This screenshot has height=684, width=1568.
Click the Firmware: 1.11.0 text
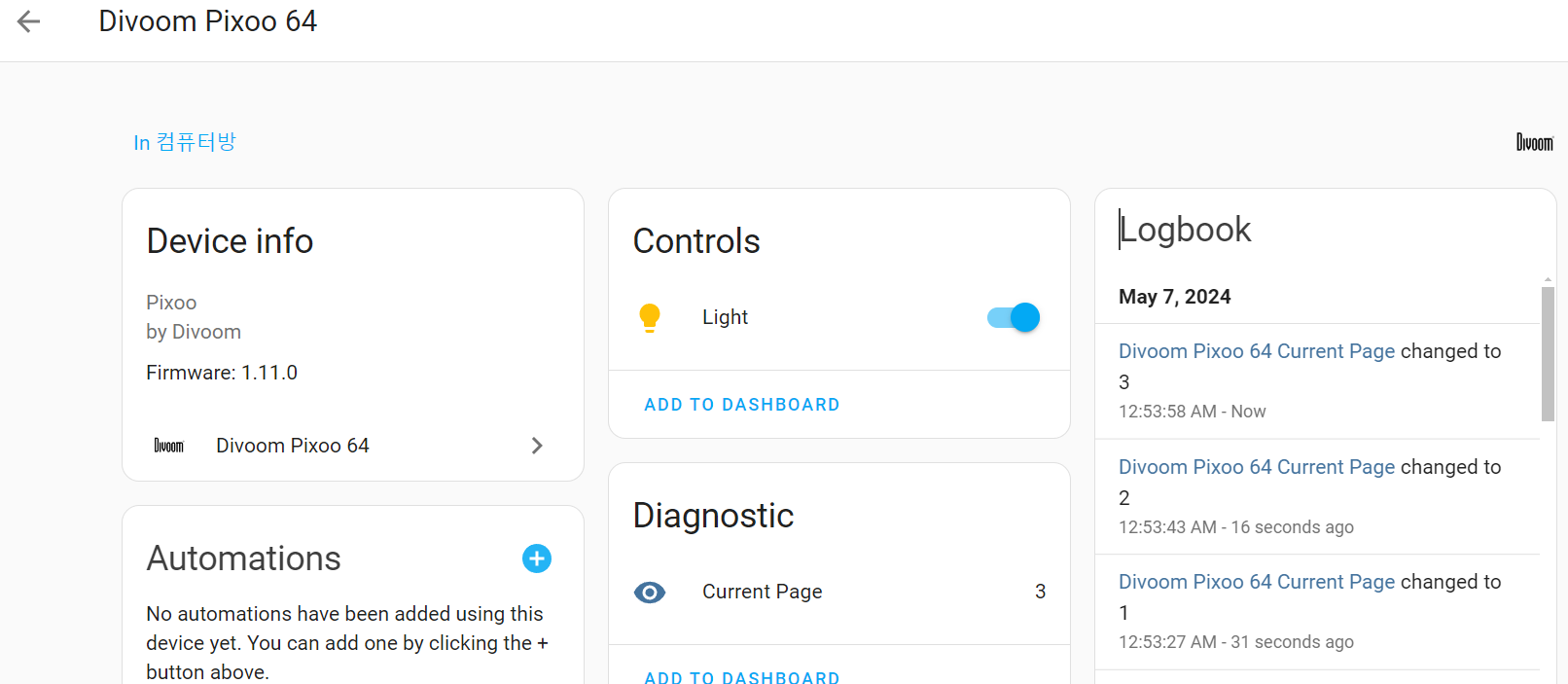click(222, 373)
